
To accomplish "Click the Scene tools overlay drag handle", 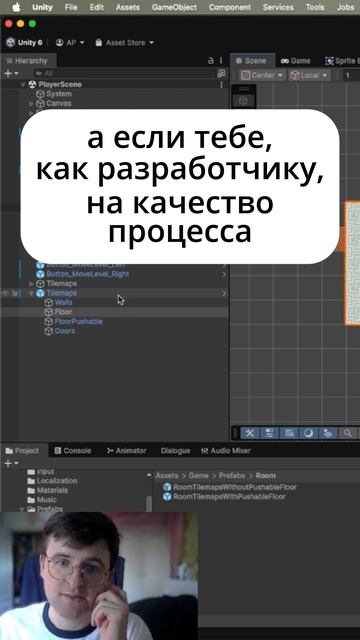I will point(244,89).
